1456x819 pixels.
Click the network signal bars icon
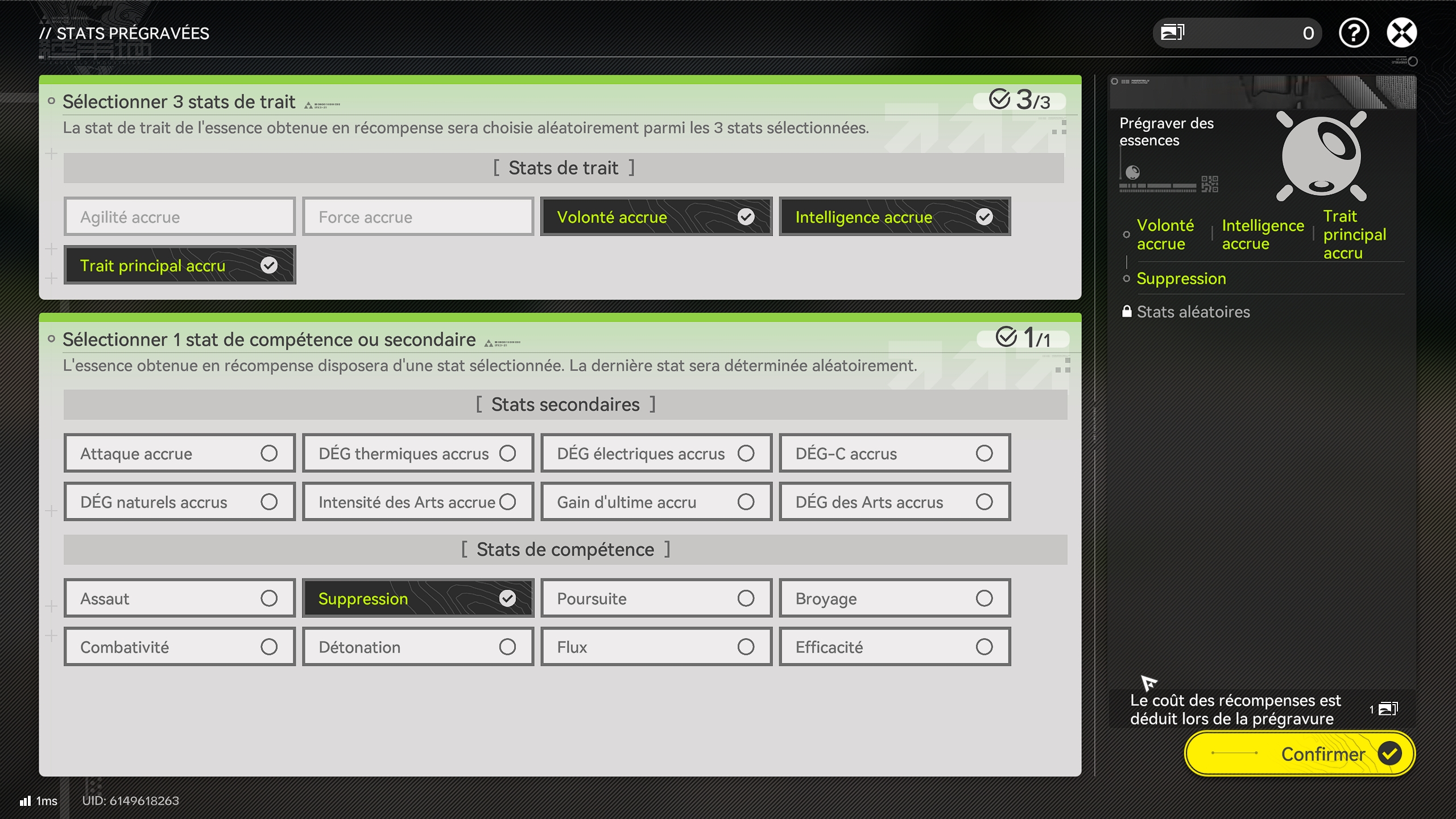point(25,801)
